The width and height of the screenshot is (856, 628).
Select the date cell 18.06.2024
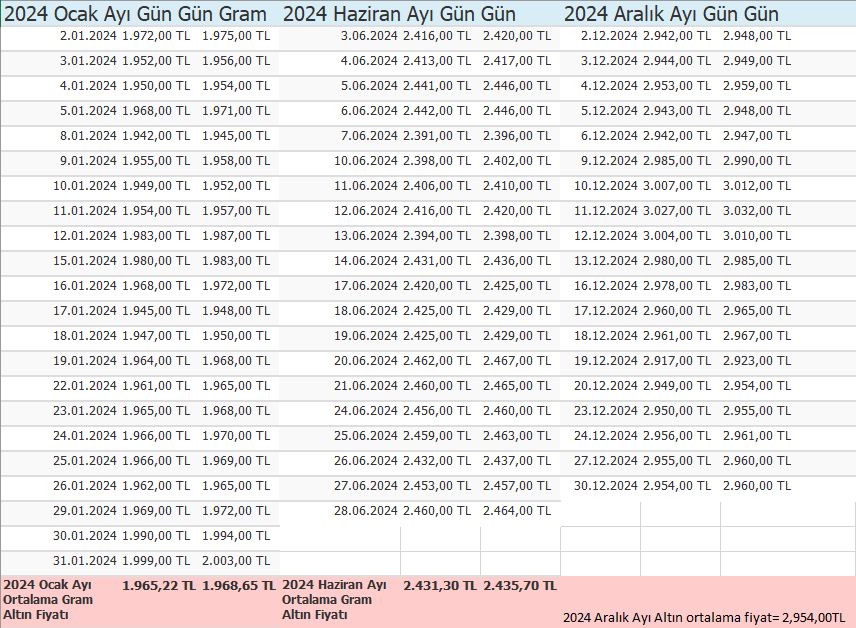(366, 311)
